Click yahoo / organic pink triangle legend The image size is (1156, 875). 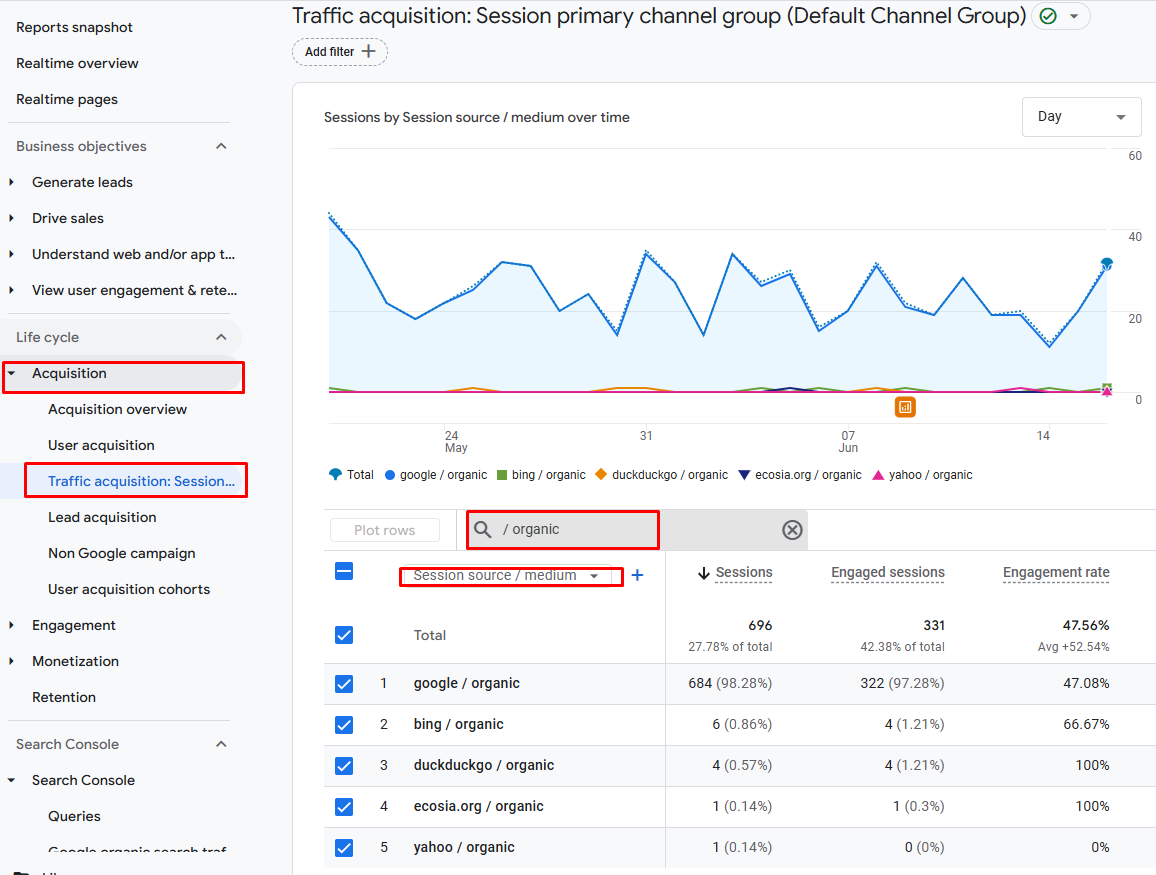[877, 475]
